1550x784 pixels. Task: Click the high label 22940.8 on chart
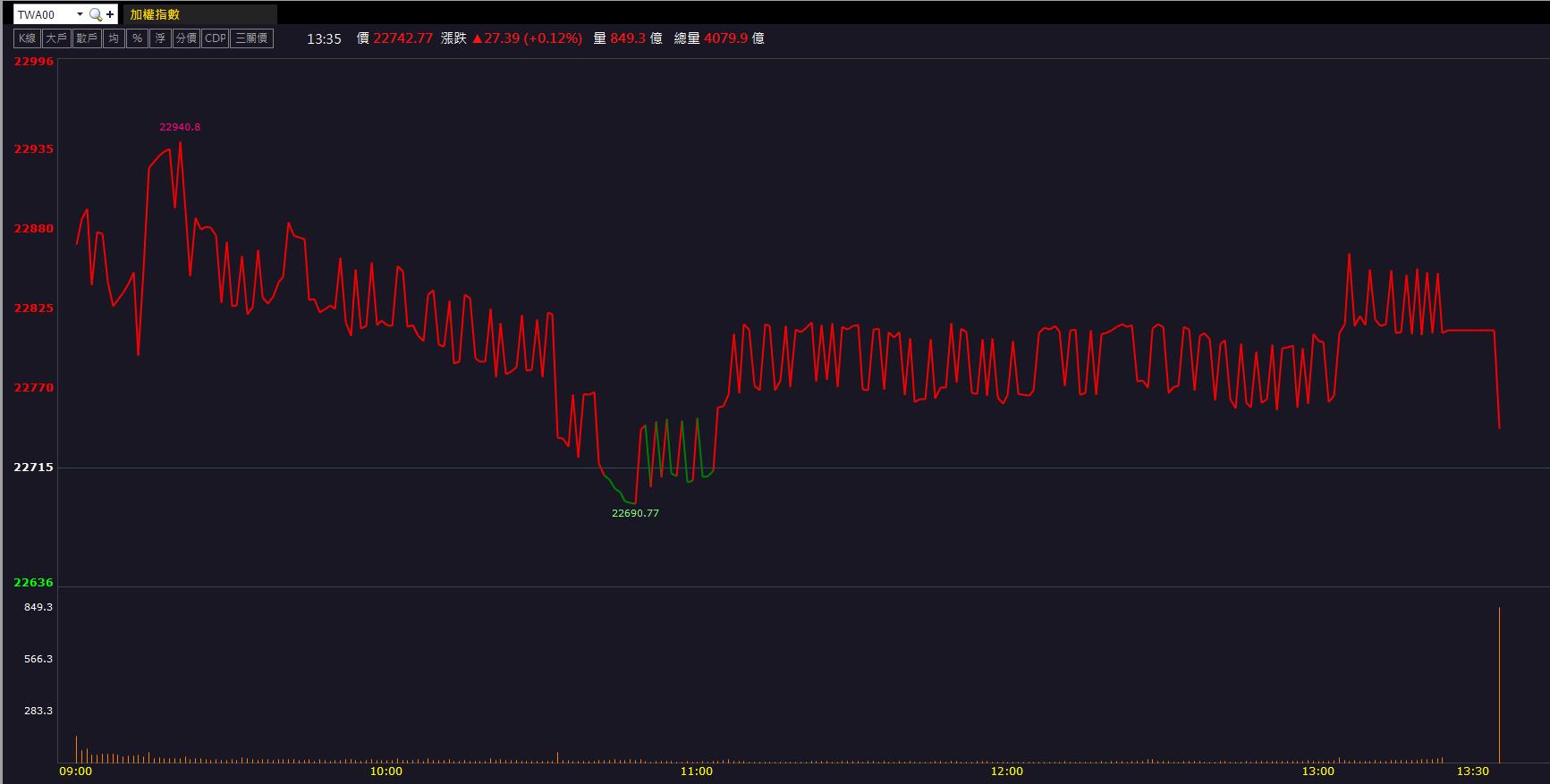tap(180, 127)
